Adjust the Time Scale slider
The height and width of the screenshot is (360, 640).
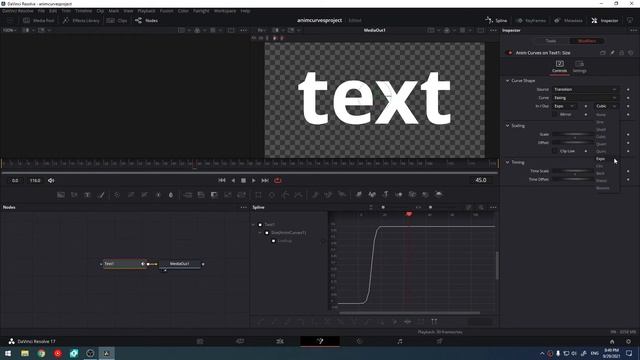573,171
